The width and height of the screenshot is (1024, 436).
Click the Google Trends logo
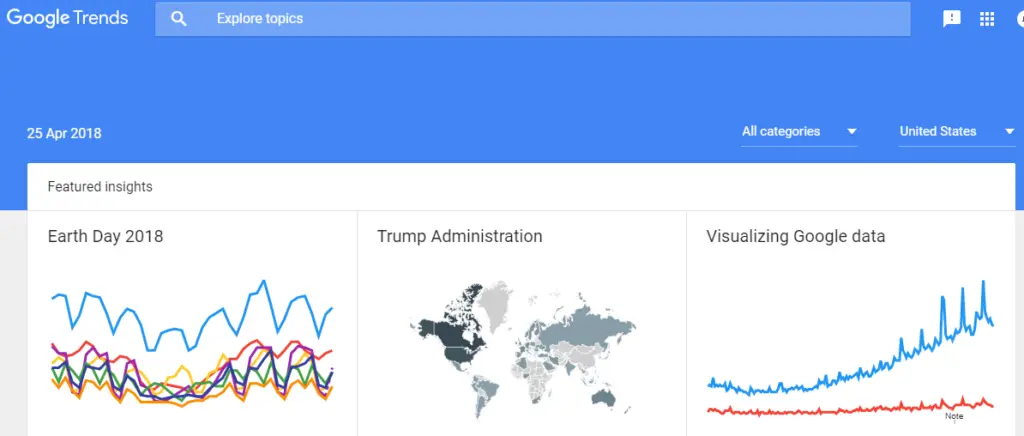(x=67, y=18)
